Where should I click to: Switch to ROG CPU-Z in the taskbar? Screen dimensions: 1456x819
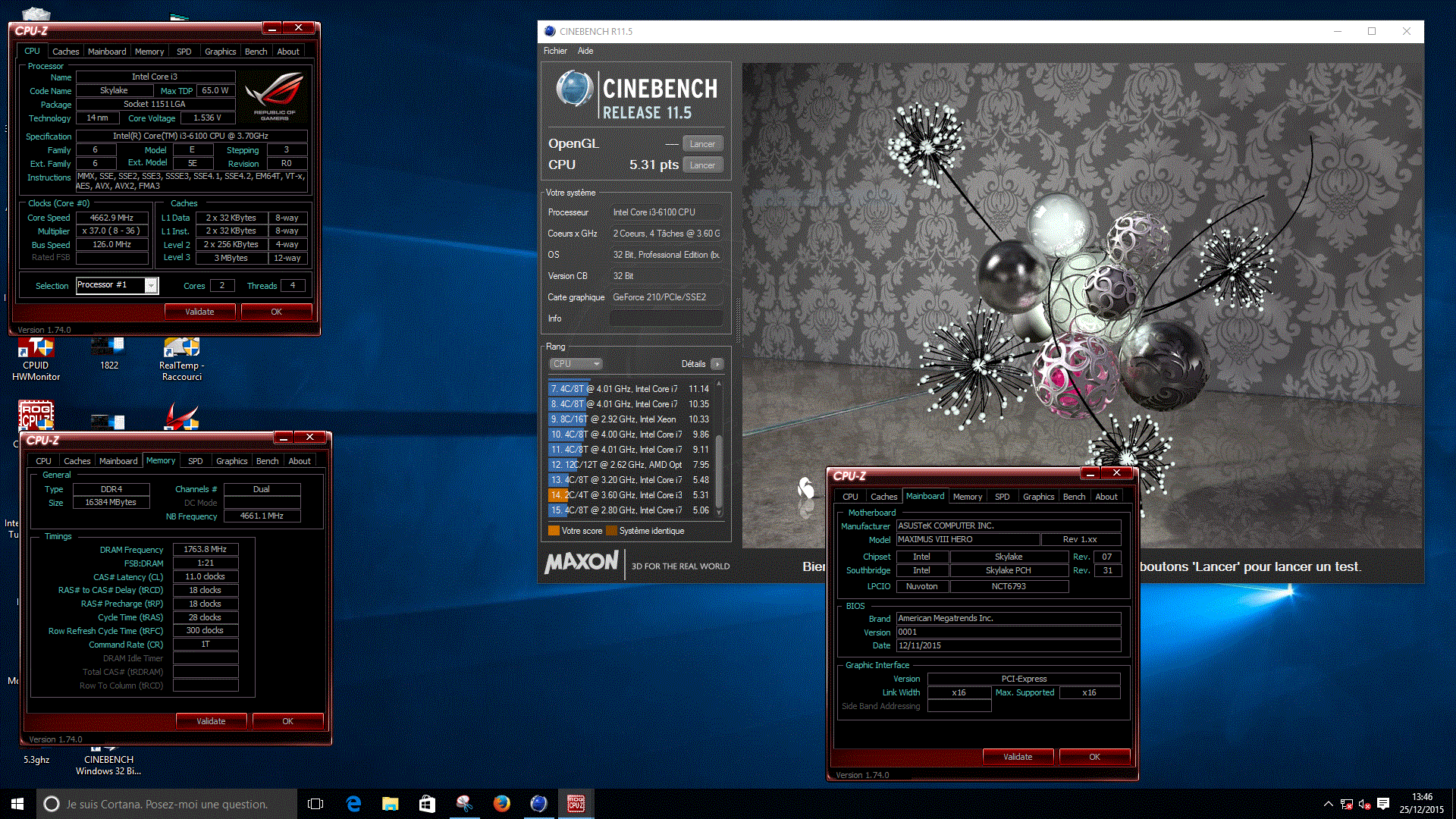(576, 804)
